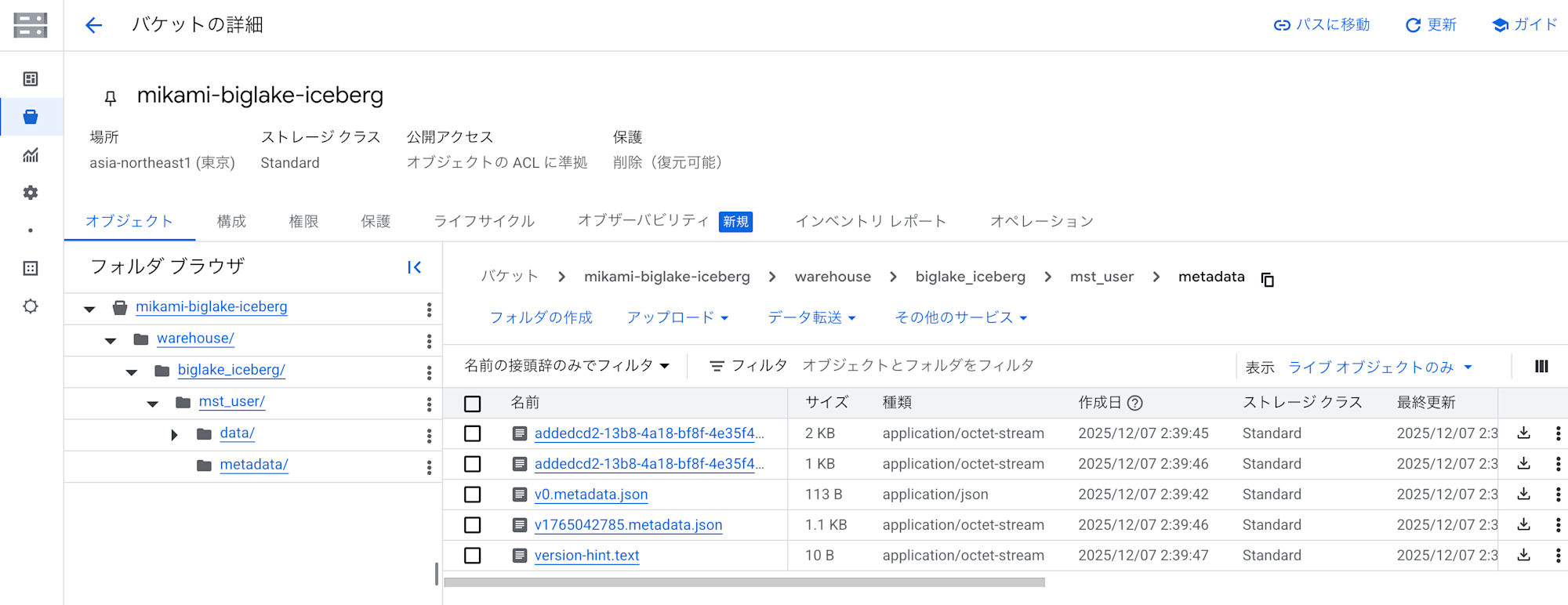Screen dimensions: 1568x605
Task: Switch to the 権限 tab
Action: point(303,222)
